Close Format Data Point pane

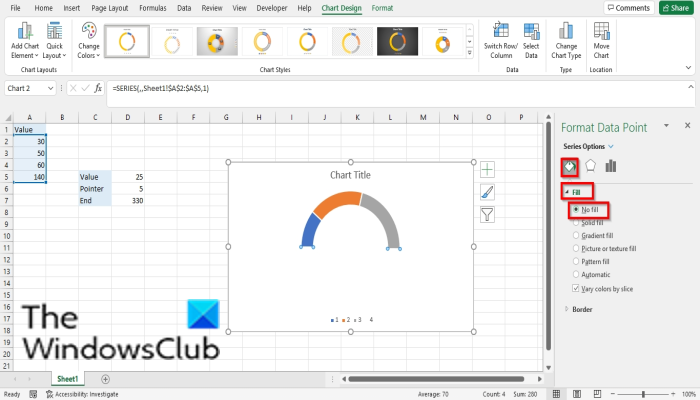click(x=688, y=126)
